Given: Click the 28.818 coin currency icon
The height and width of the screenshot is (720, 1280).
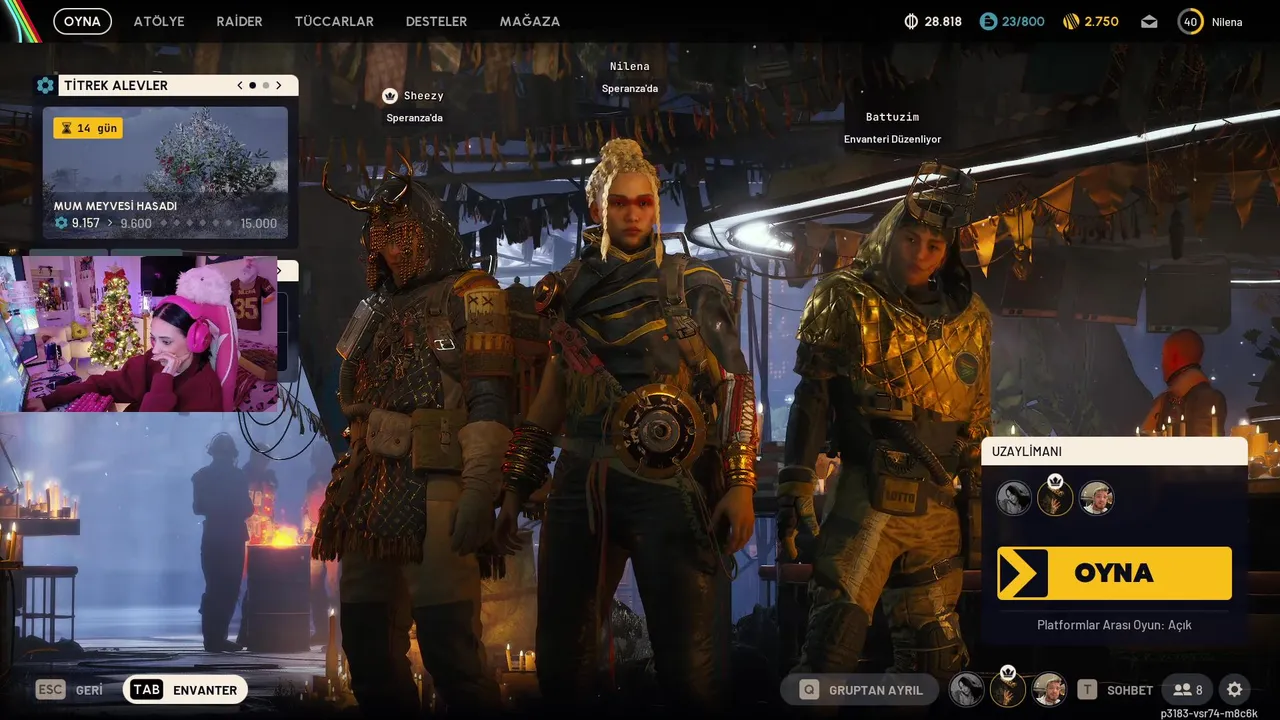Looking at the screenshot, I should tap(911, 21).
